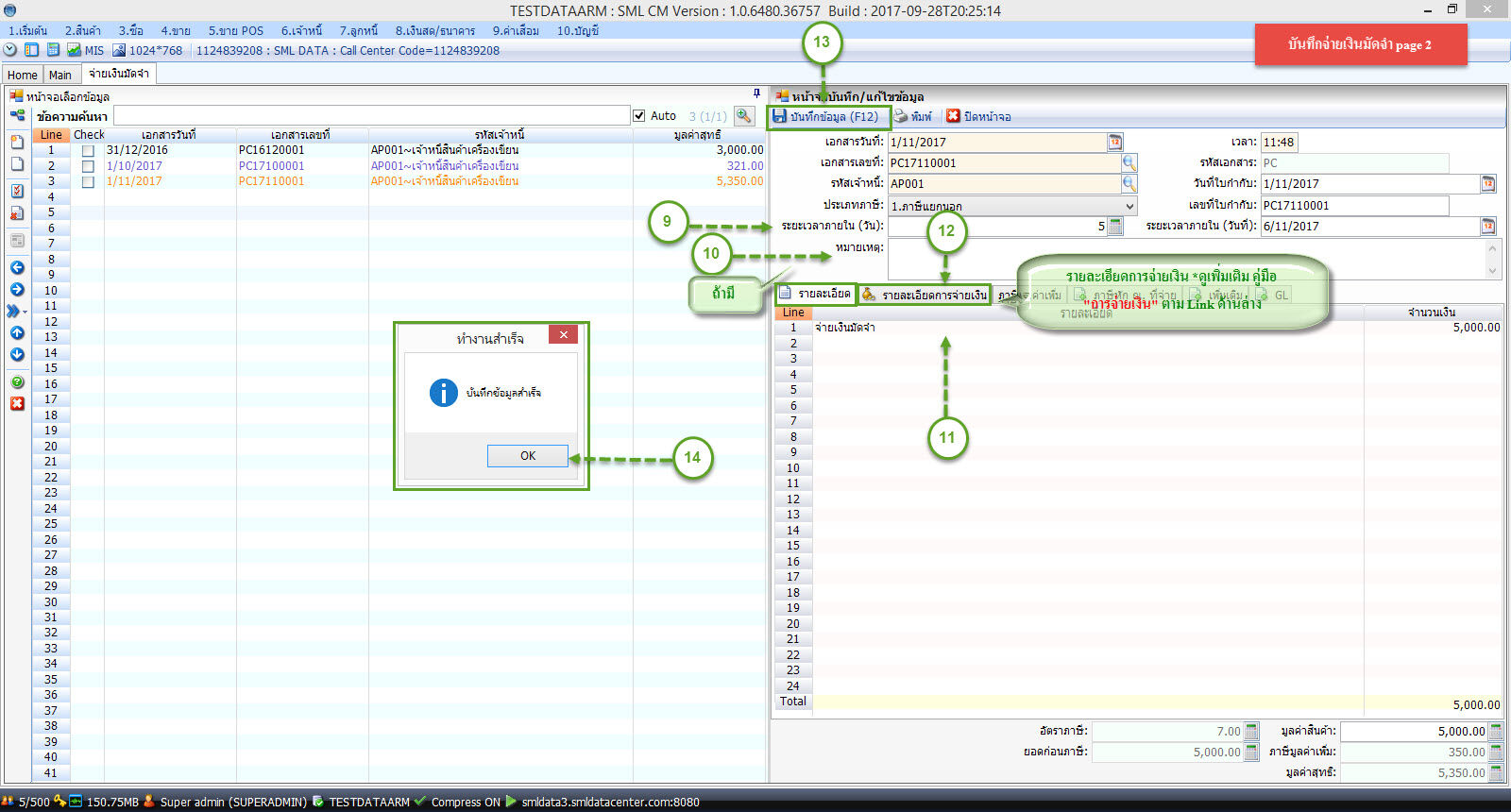Click the search magnifier icon next to Auto

[744, 115]
